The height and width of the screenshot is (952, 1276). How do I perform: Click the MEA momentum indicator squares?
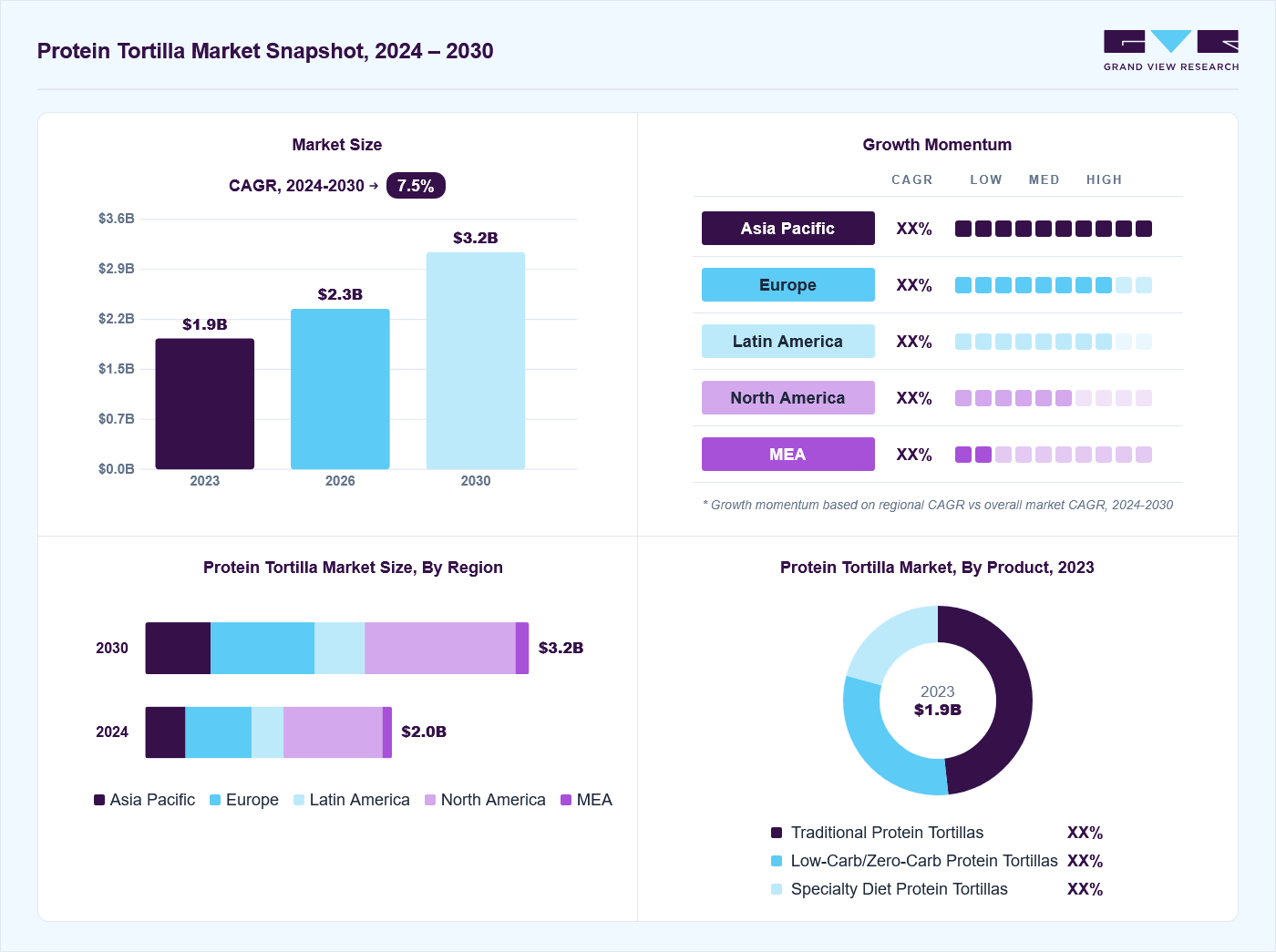(1054, 455)
